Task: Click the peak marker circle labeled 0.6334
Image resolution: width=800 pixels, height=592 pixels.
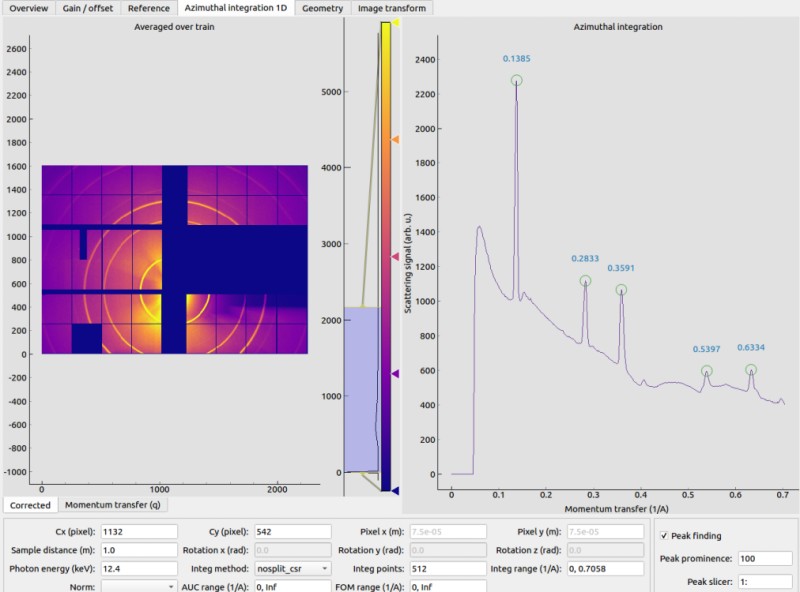Action: coord(751,370)
